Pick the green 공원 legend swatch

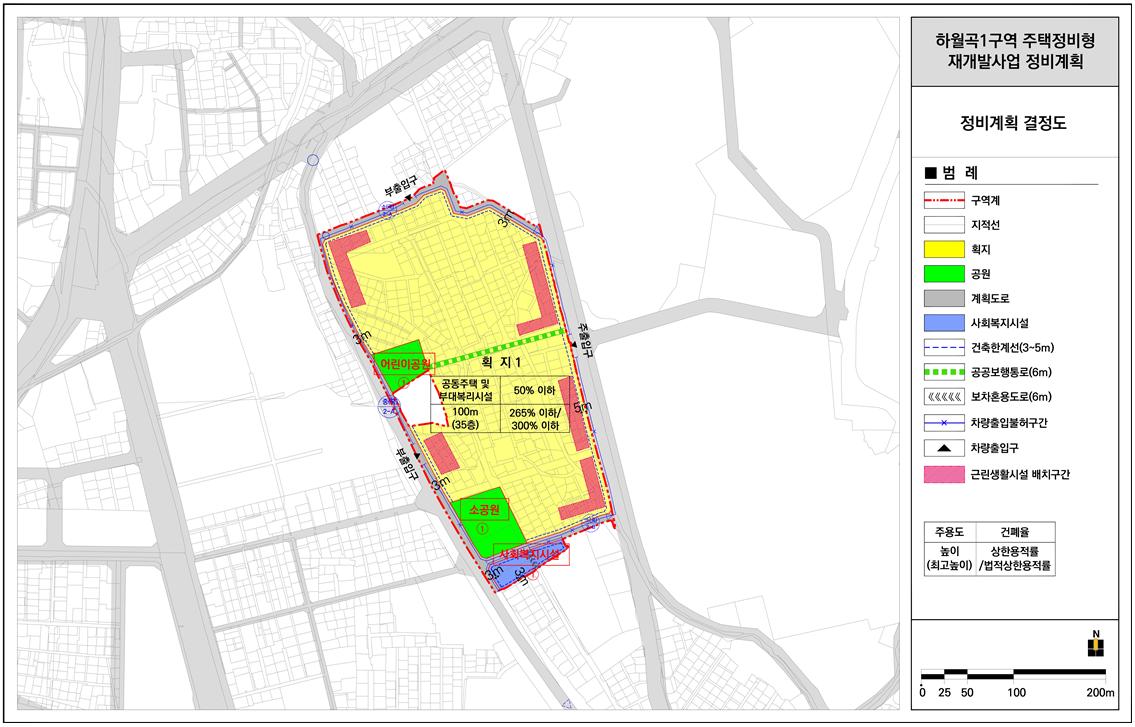[x=944, y=273]
